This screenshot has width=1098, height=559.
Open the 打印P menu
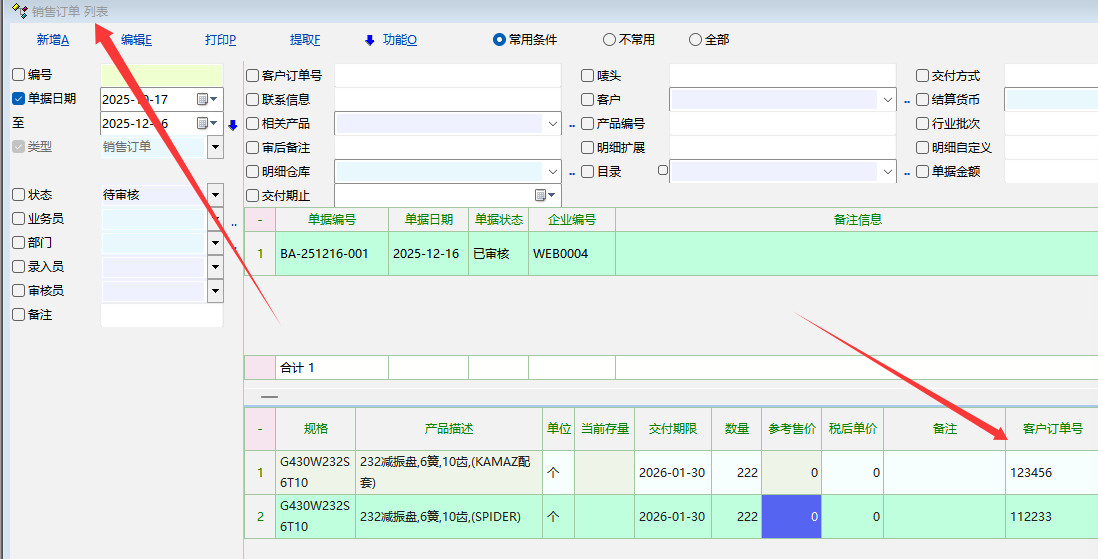click(220, 40)
